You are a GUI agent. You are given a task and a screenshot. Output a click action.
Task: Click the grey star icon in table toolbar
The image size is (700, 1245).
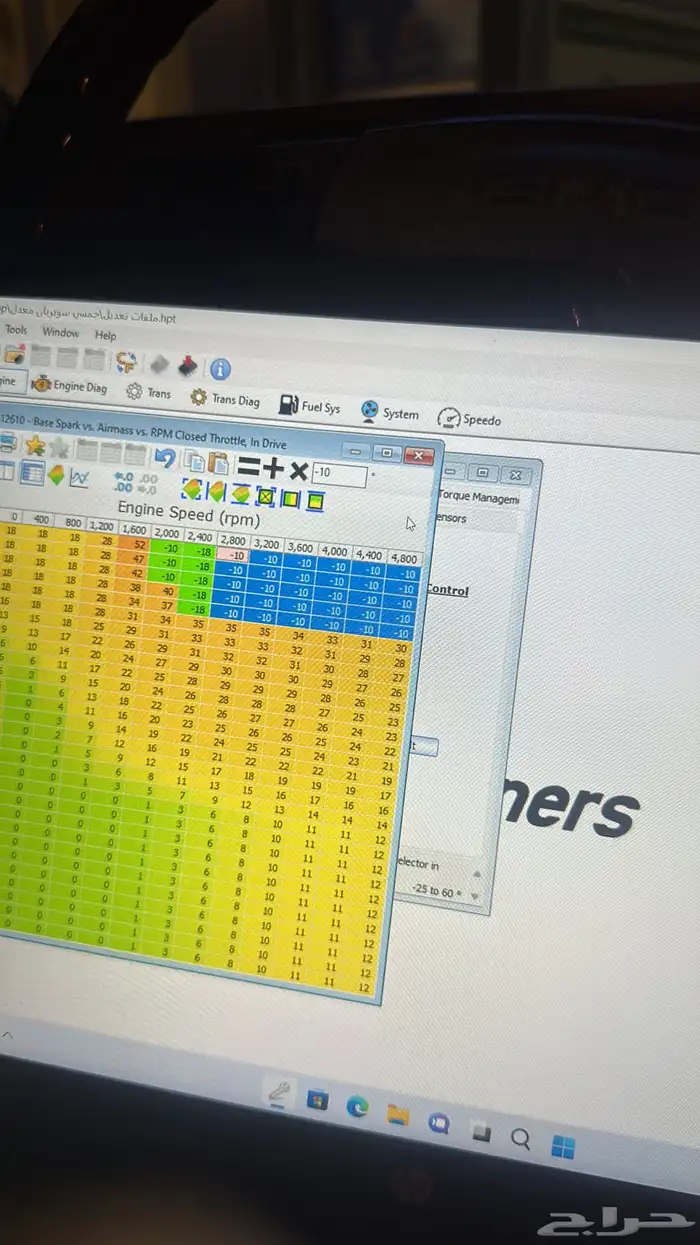click(x=58, y=446)
